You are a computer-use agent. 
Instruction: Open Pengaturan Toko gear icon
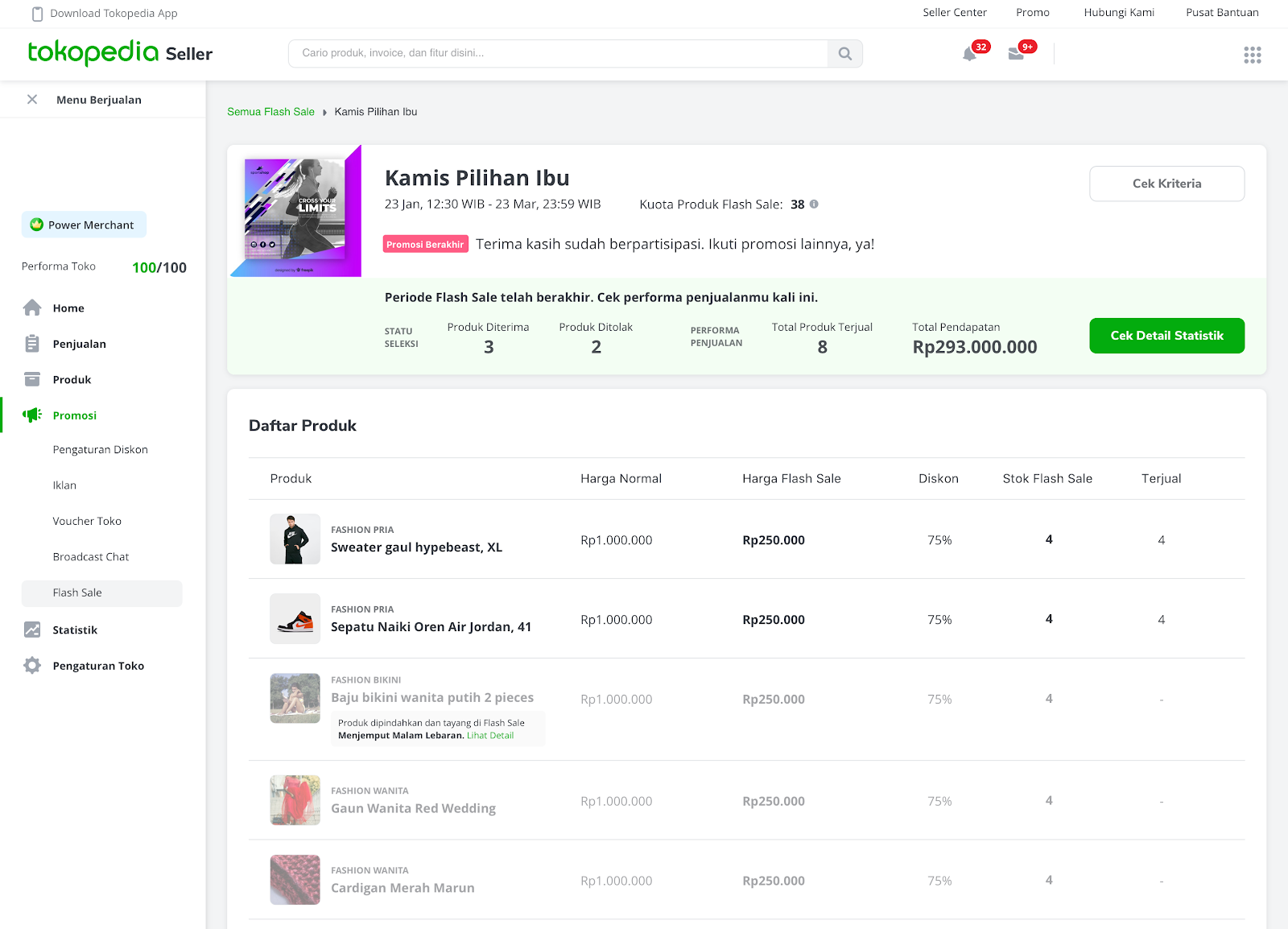tap(32, 665)
